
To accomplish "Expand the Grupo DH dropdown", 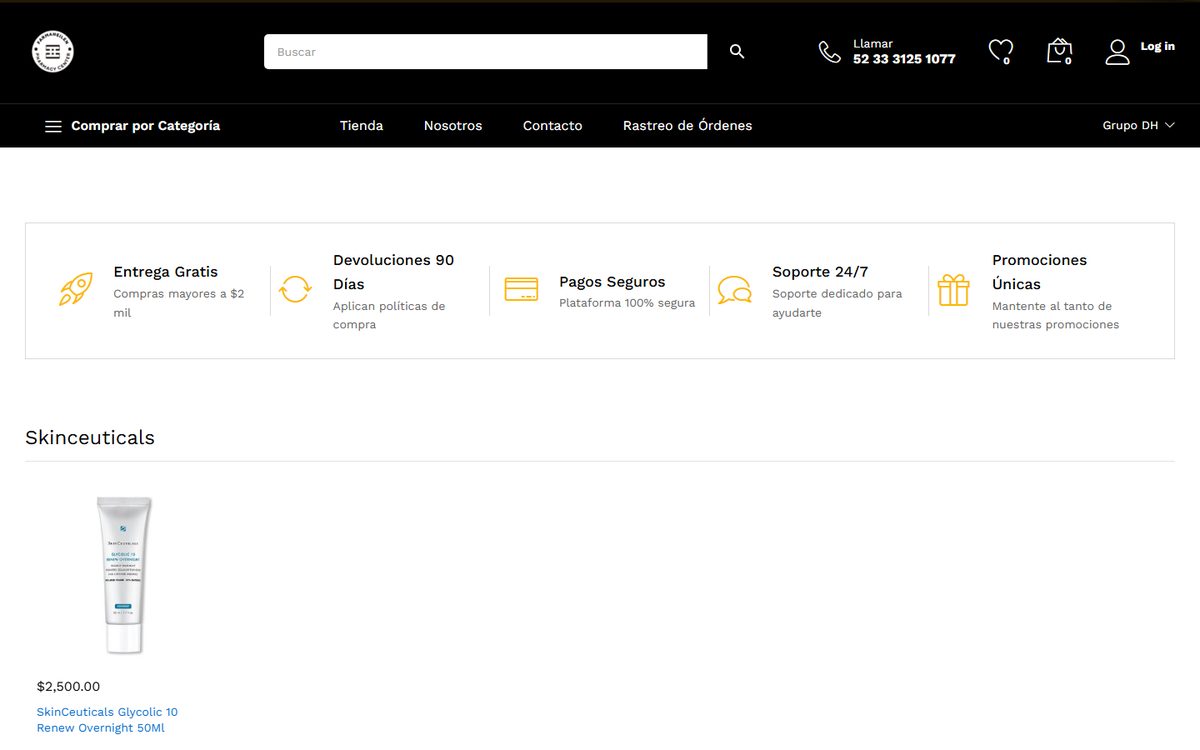I will (x=1138, y=126).
